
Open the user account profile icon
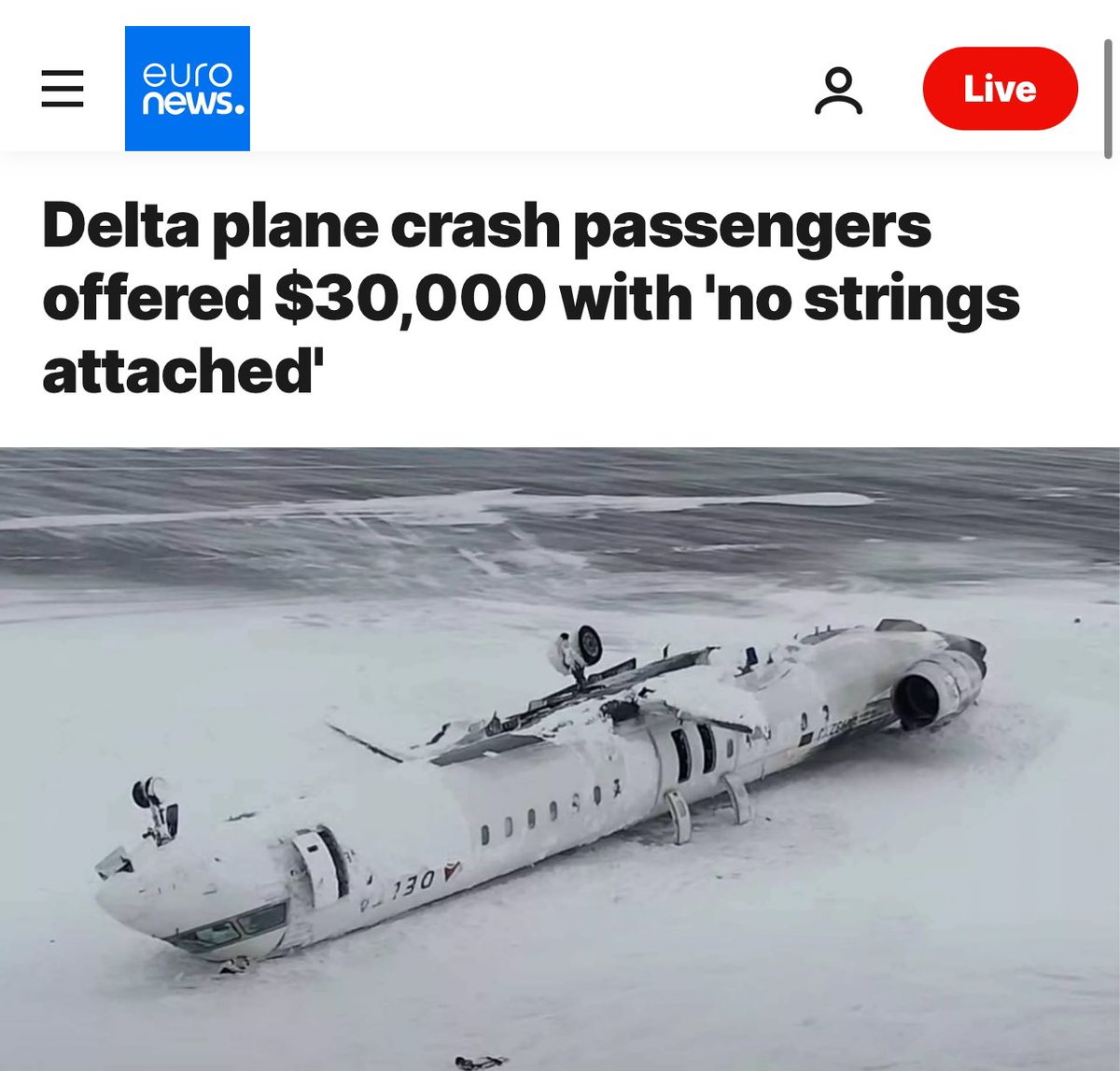[x=838, y=90]
